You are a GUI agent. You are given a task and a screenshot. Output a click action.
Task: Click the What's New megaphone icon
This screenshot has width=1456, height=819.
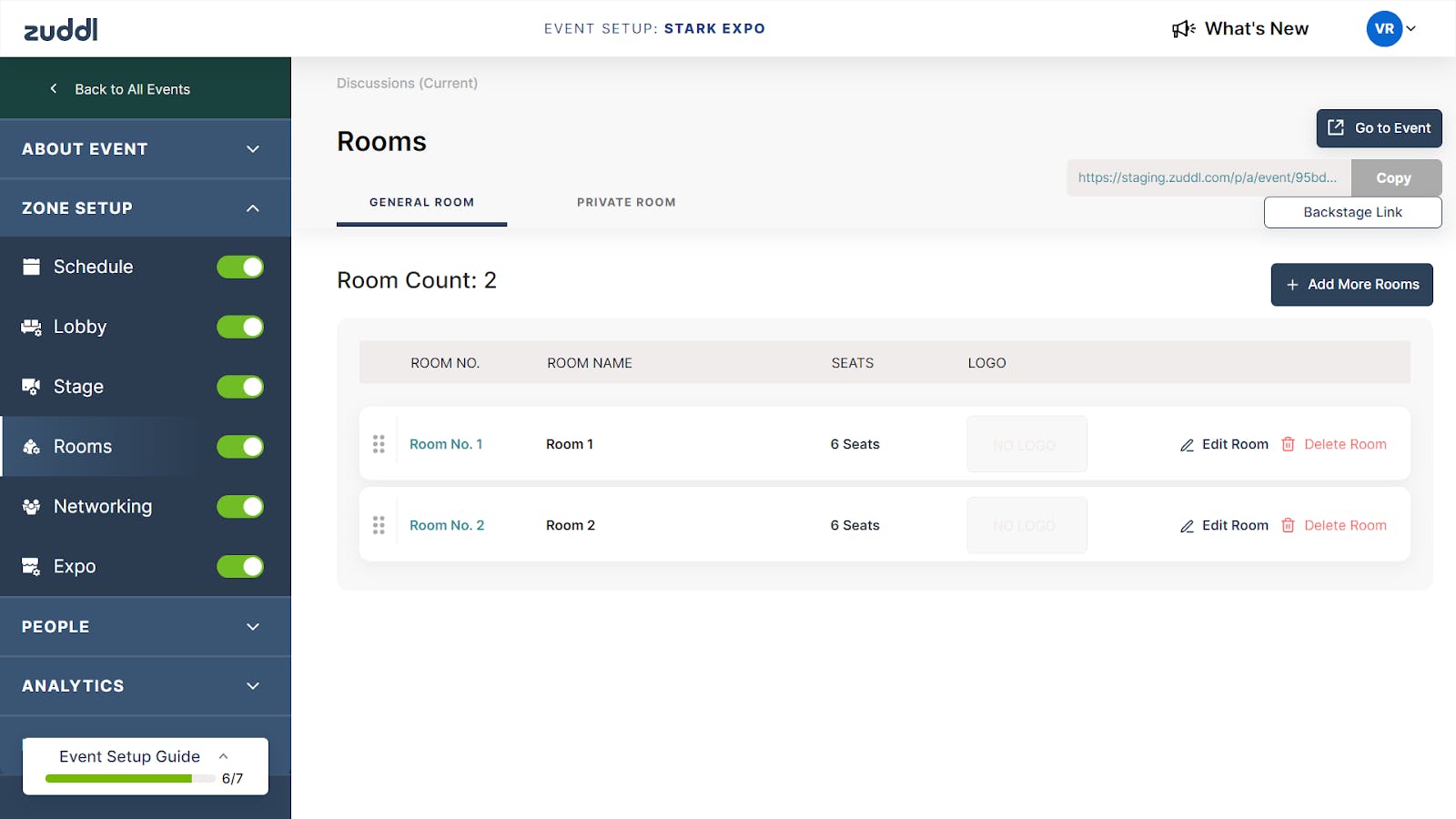(x=1183, y=29)
